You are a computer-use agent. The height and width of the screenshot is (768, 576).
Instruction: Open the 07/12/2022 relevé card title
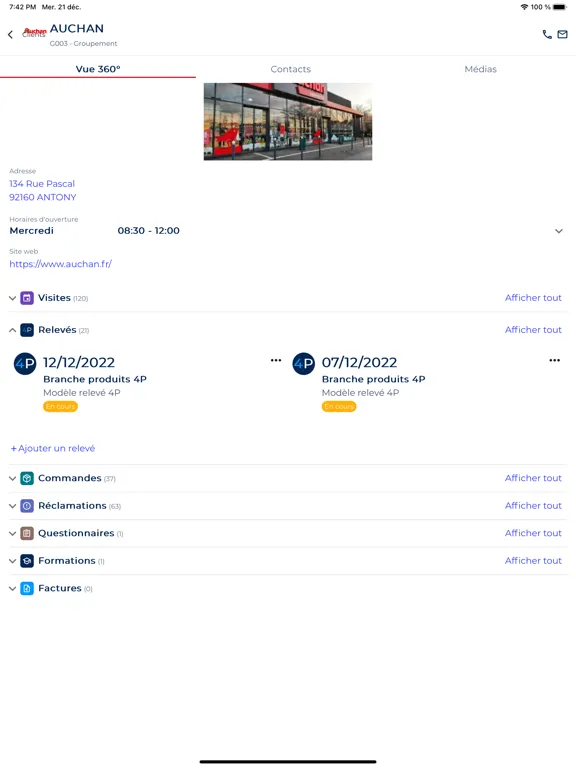tap(360, 362)
